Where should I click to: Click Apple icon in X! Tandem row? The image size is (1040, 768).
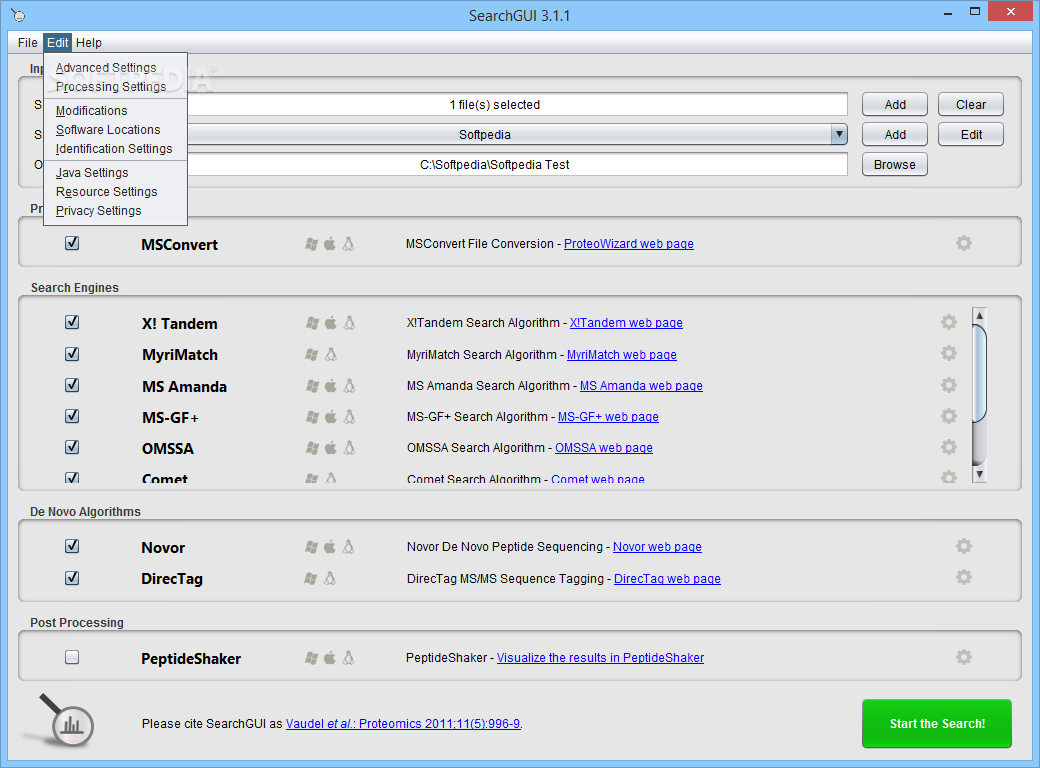[x=330, y=323]
